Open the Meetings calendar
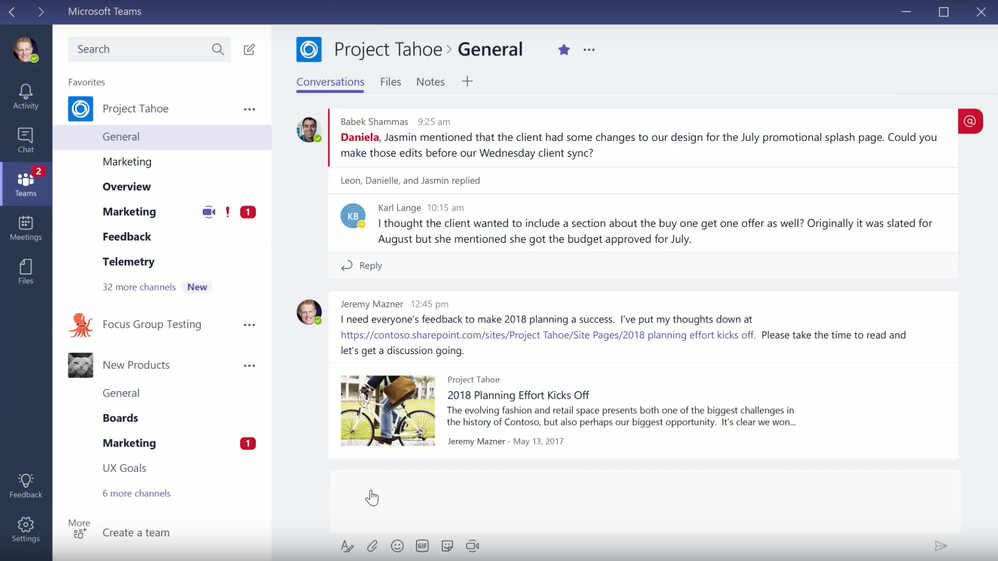The width and height of the screenshot is (998, 561). click(x=25, y=228)
